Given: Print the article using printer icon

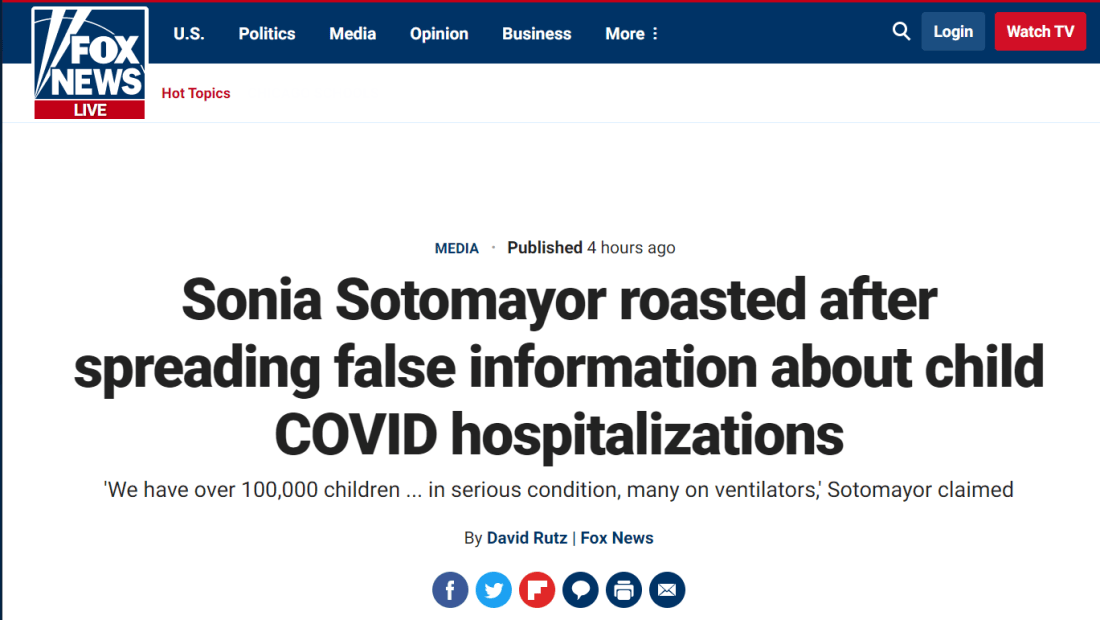Looking at the screenshot, I should 624,590.
